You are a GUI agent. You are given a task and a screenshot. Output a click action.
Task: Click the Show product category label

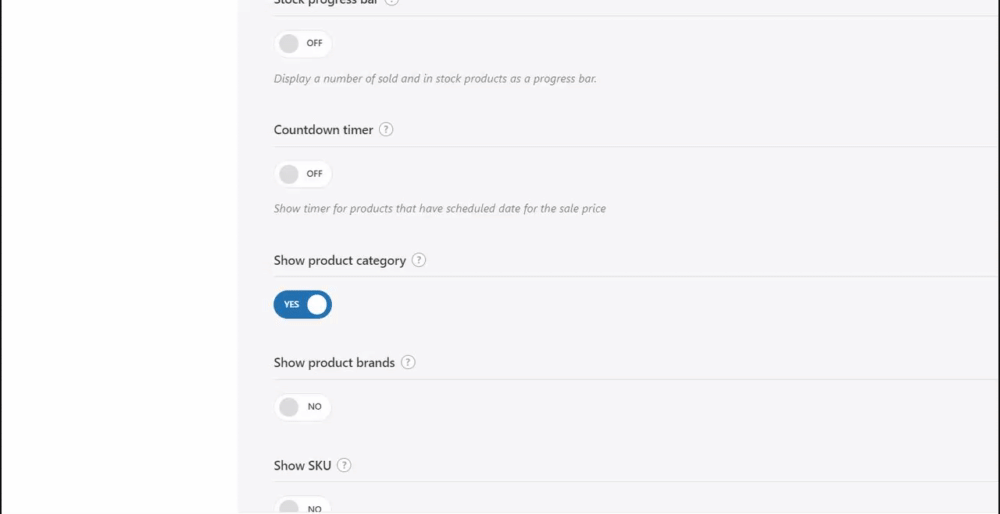(x=339, y=261)
